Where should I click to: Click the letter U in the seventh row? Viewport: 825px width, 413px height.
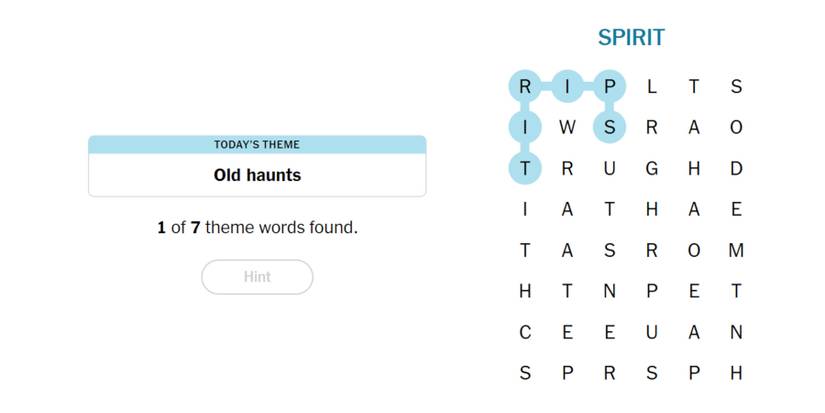point(651,333)
